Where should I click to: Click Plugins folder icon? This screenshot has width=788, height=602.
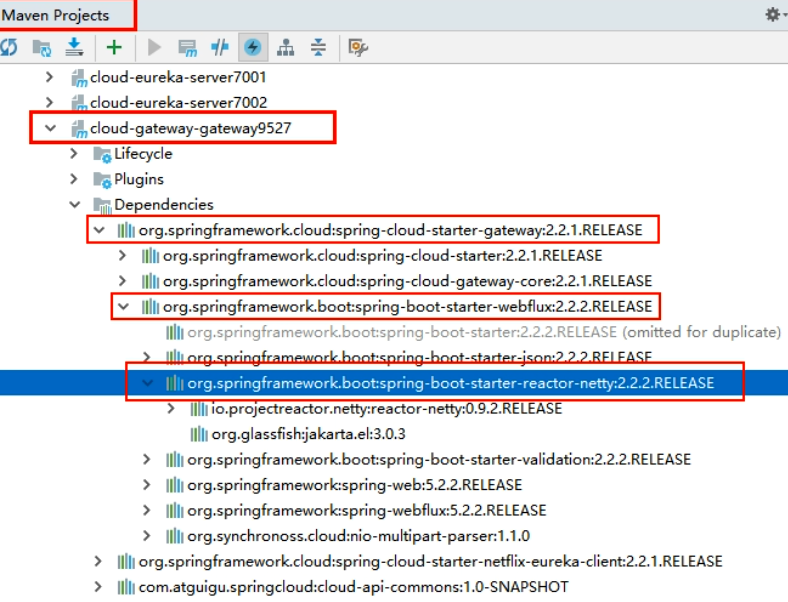pyautogui.click(x=102, y=180)
